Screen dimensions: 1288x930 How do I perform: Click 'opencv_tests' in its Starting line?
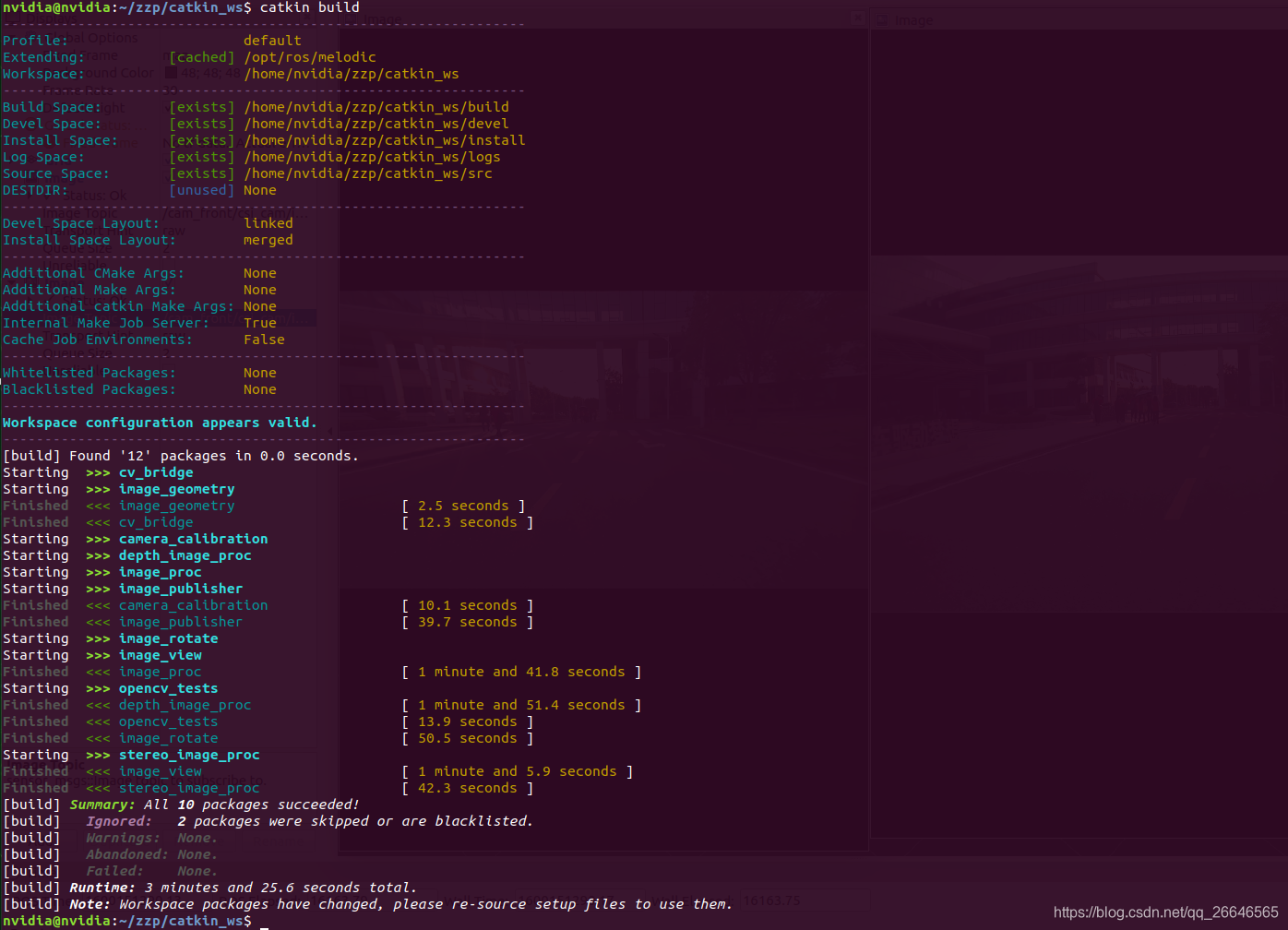click(169, 688)
